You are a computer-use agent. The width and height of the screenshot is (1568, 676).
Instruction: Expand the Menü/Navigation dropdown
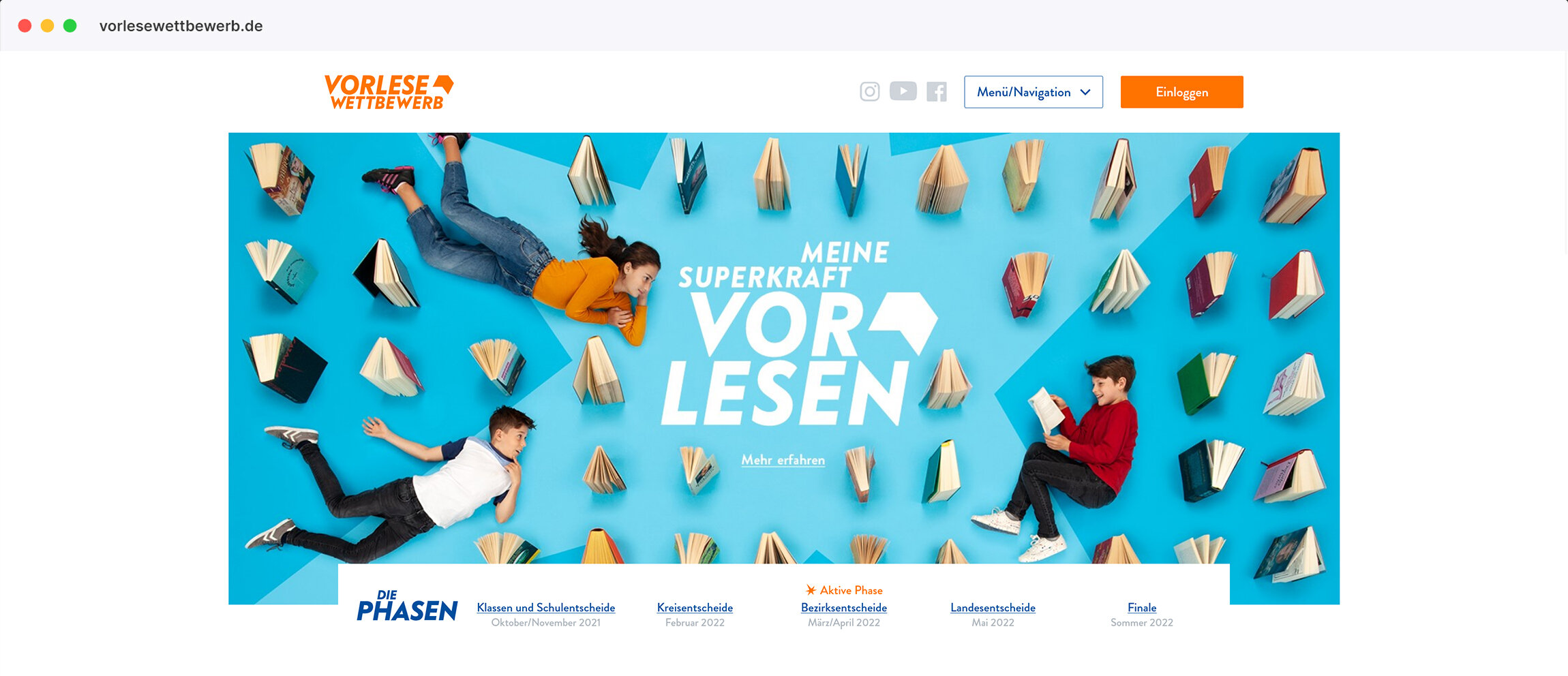click(1033, 92)
